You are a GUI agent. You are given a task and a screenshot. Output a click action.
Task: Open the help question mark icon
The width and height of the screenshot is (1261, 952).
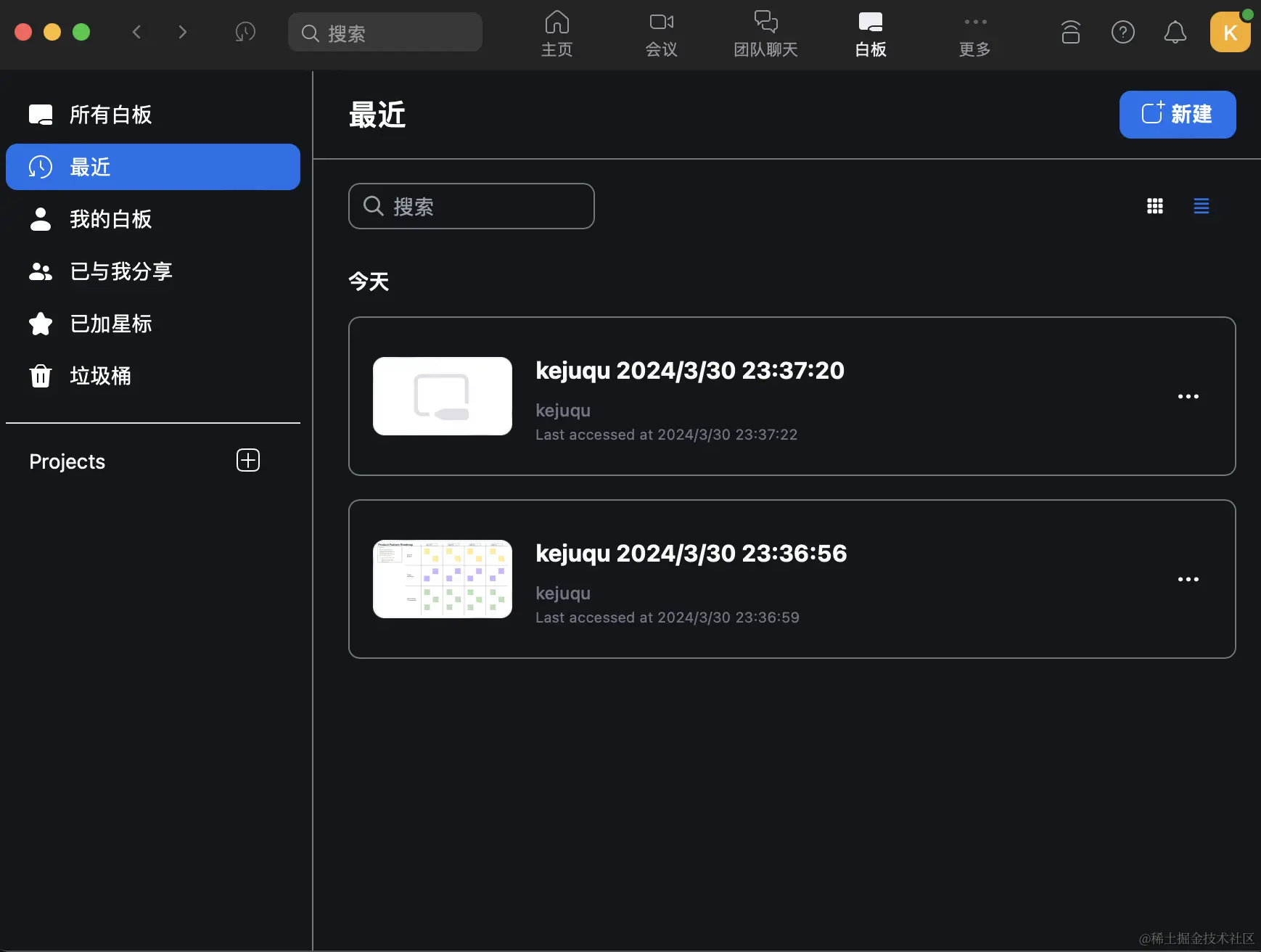[x=1123, y=32]
